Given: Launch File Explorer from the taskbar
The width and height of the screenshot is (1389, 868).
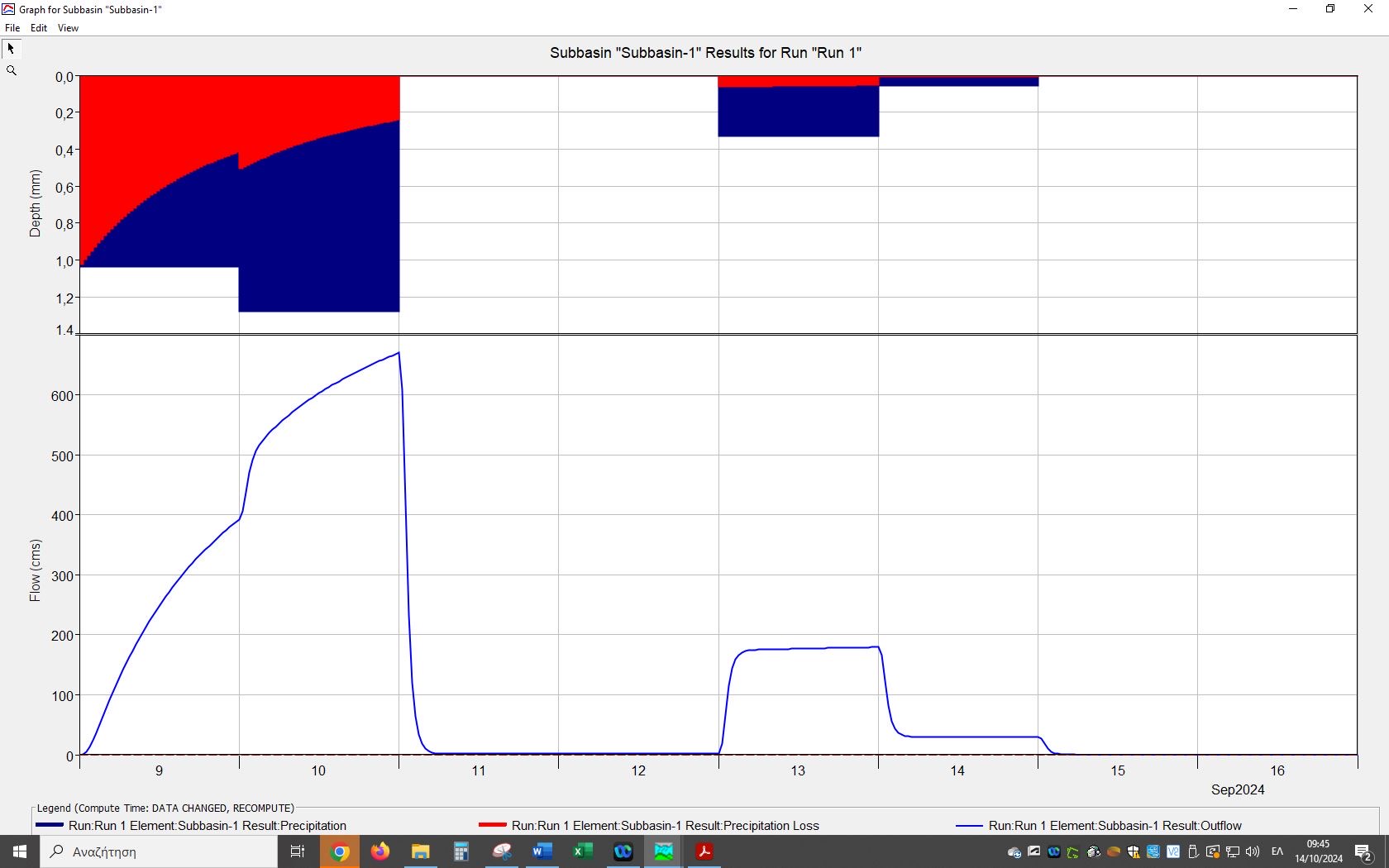Looking at the screenshot, I should point(421,851).
